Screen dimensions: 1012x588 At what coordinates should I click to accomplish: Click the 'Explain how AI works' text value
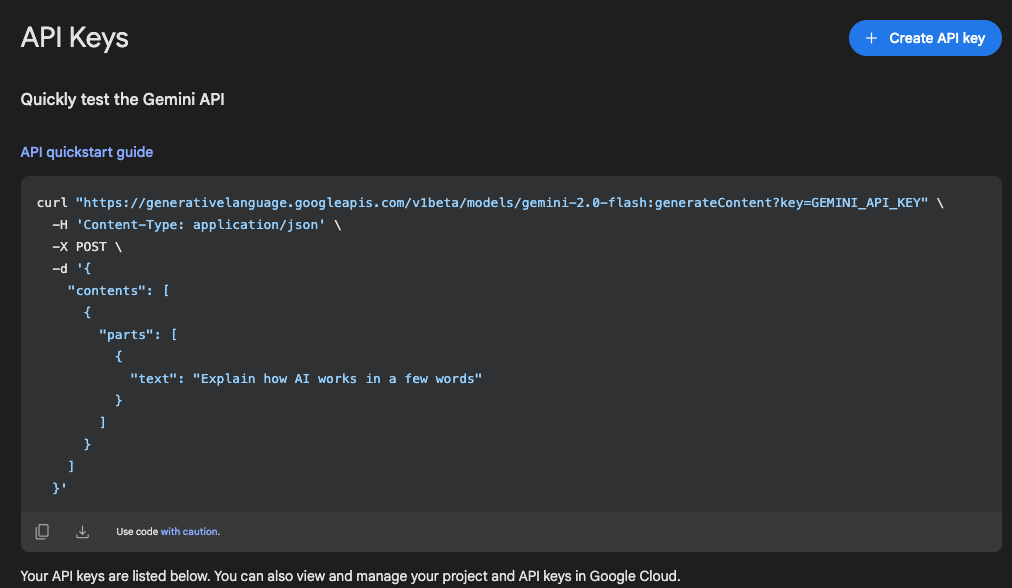click(x=338, y=378)
